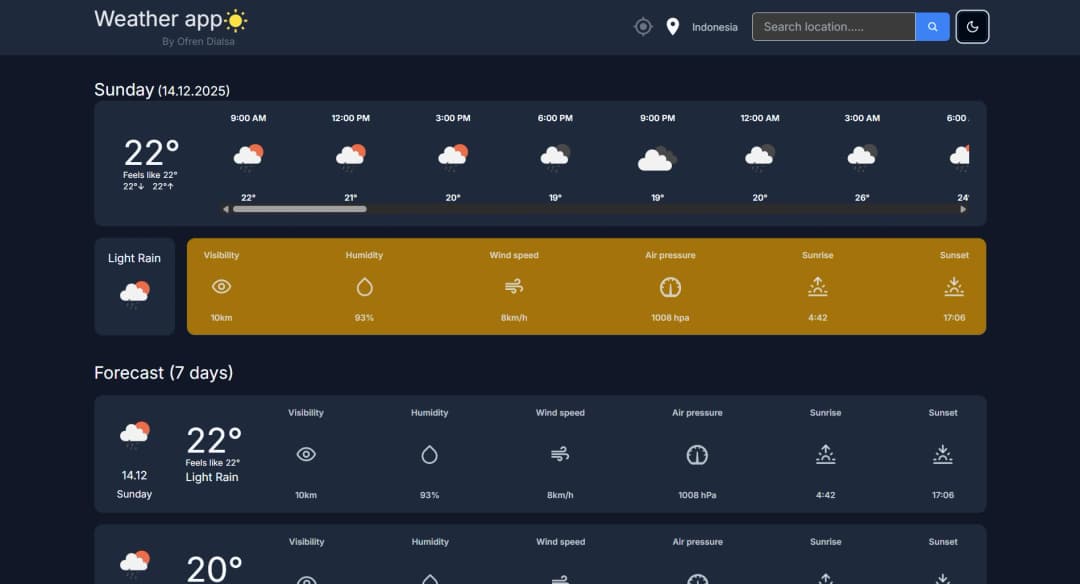Click the location pin icon next to Indonesia
The image size is (1080, 584).
672,26
